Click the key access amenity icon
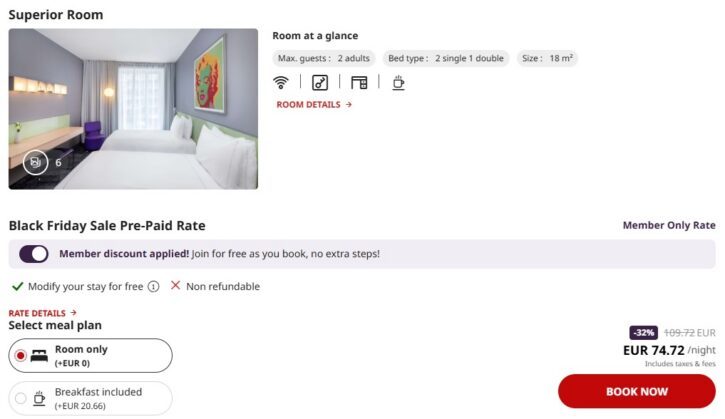 tap(320, 83)
